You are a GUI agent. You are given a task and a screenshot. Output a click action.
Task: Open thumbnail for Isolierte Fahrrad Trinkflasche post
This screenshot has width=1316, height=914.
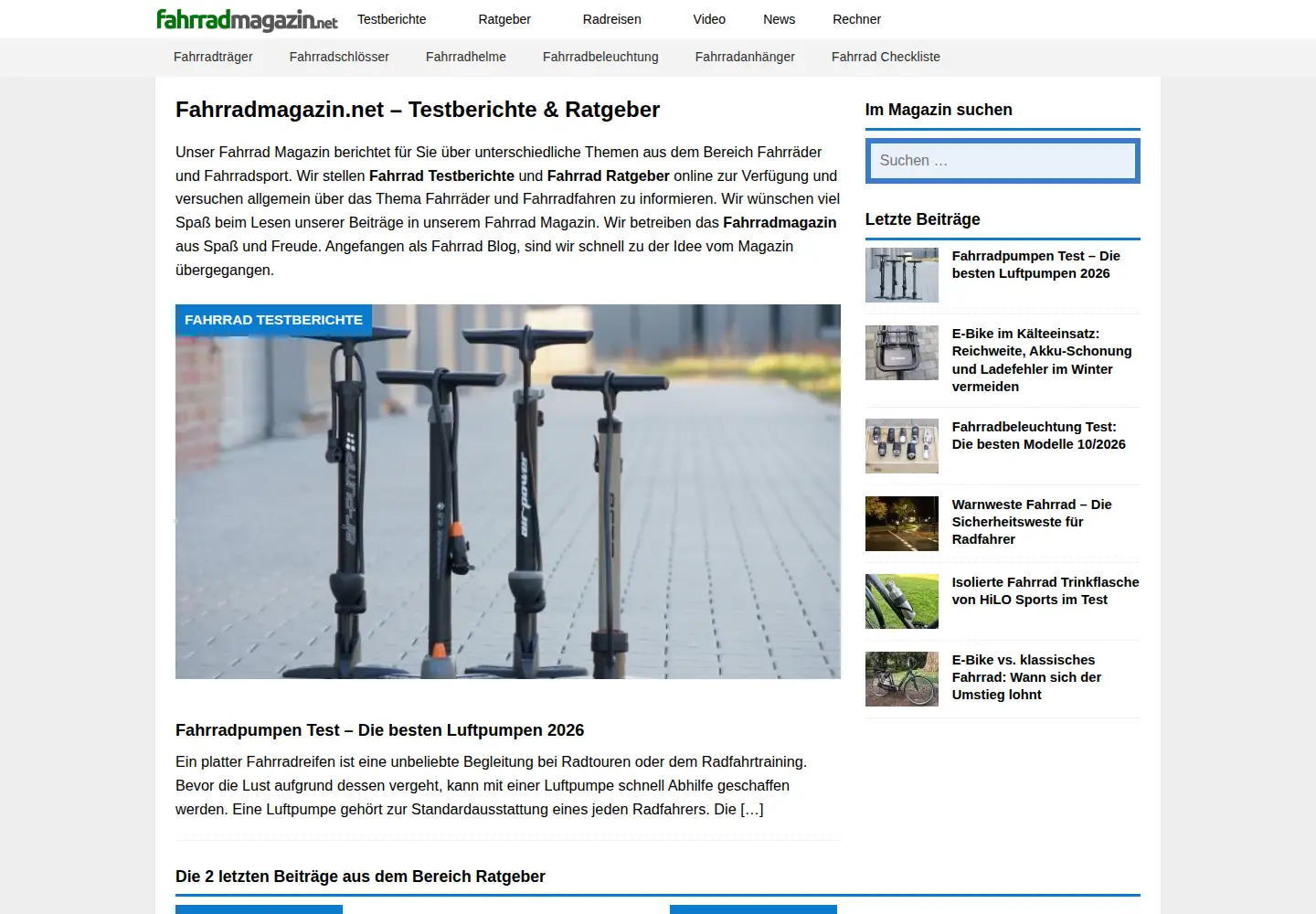coord(902,601)
